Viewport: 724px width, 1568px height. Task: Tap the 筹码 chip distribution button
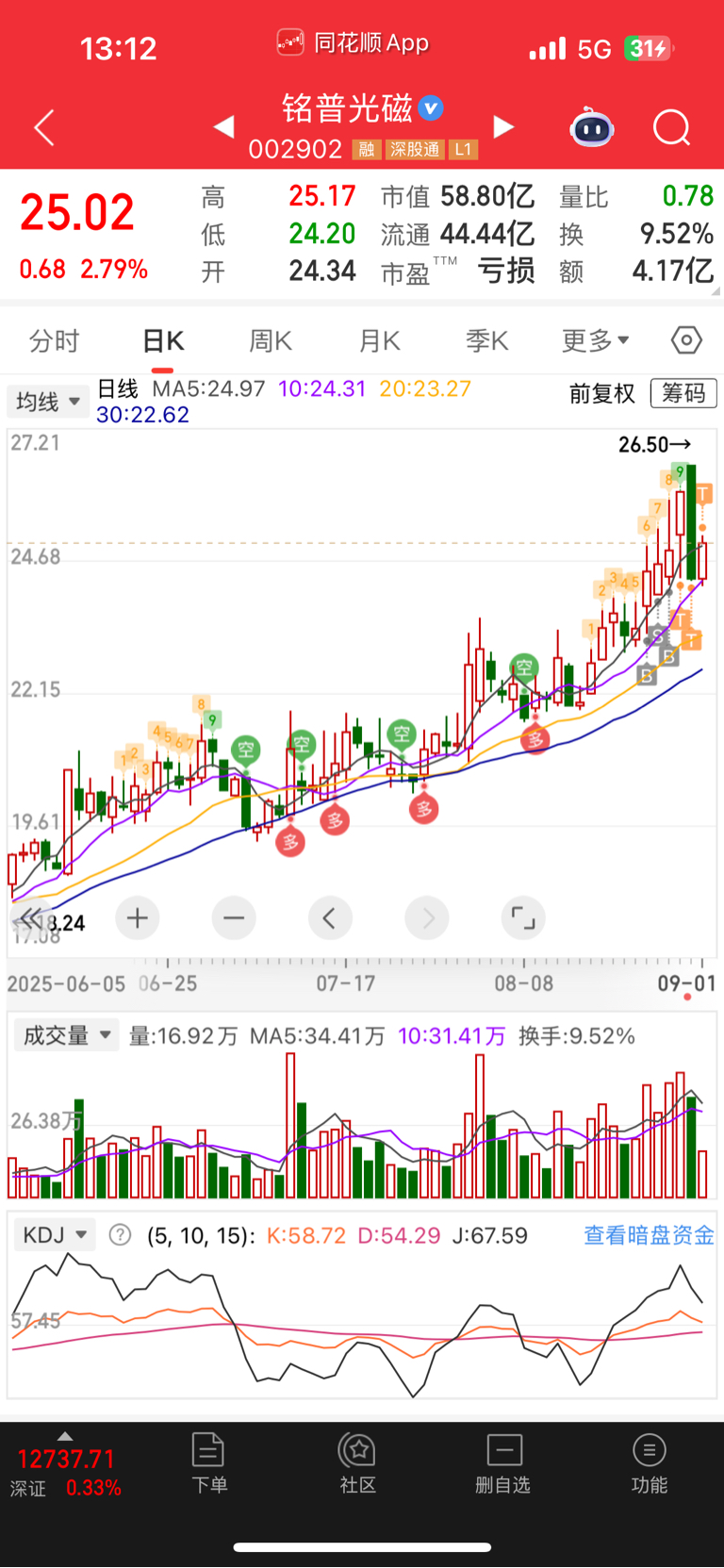coord(683,393)
